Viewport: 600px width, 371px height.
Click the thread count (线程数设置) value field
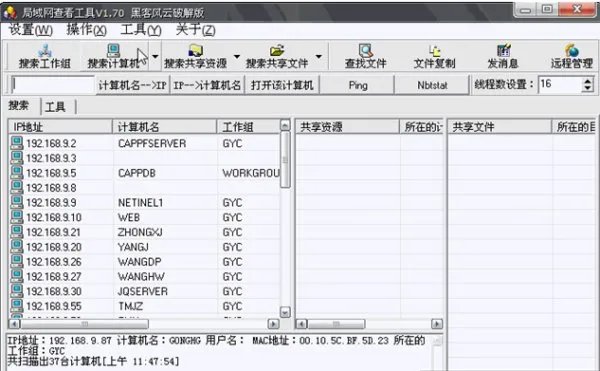coord(560,84)
